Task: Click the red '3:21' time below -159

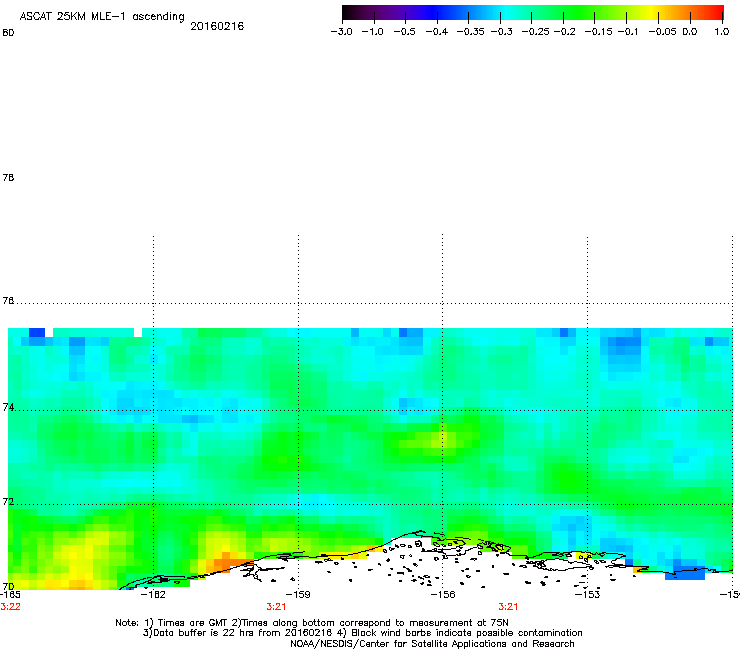Action: tap(276, 607)
